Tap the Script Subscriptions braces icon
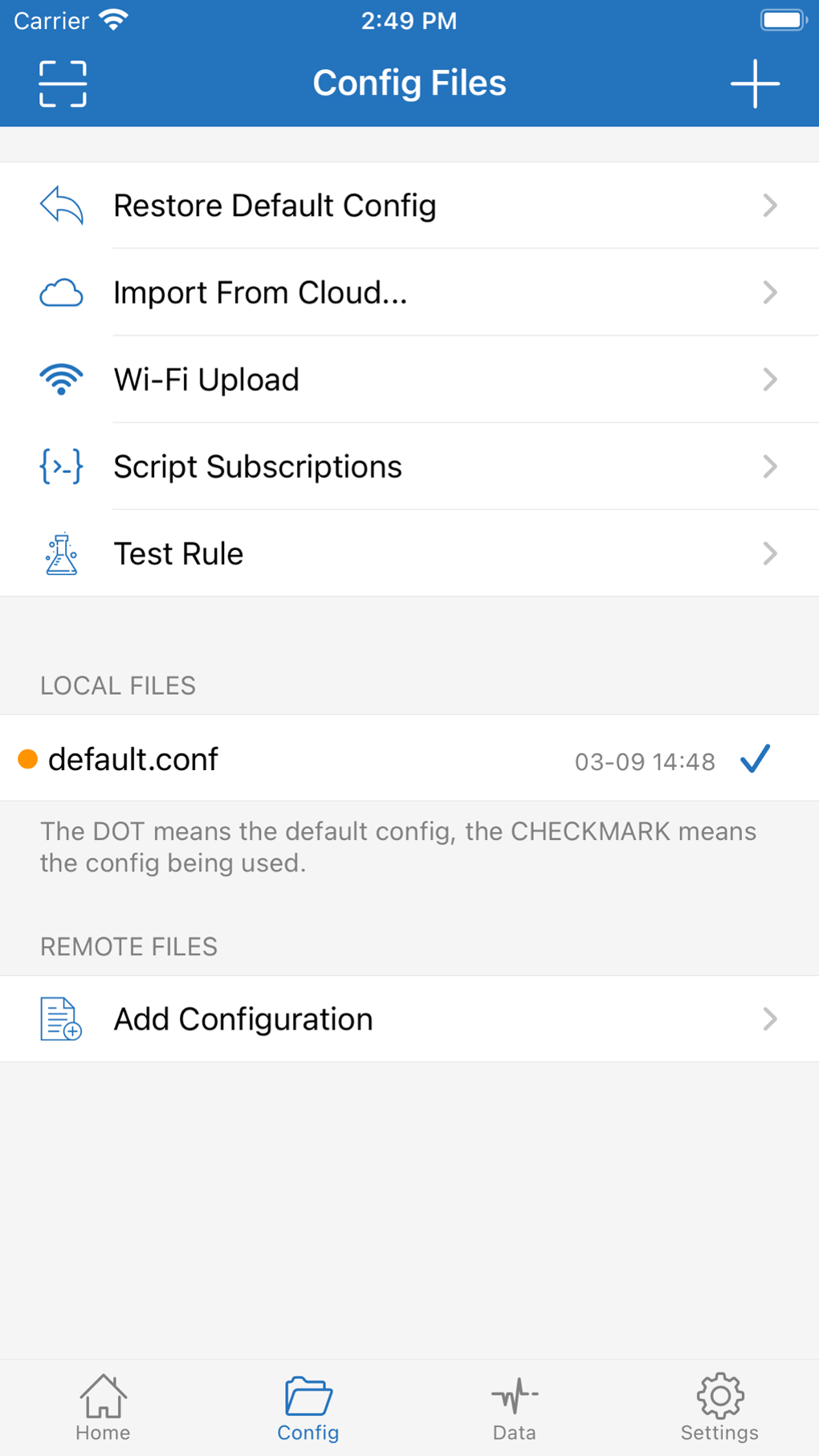The image size is (819, 1456). (62, 467)
